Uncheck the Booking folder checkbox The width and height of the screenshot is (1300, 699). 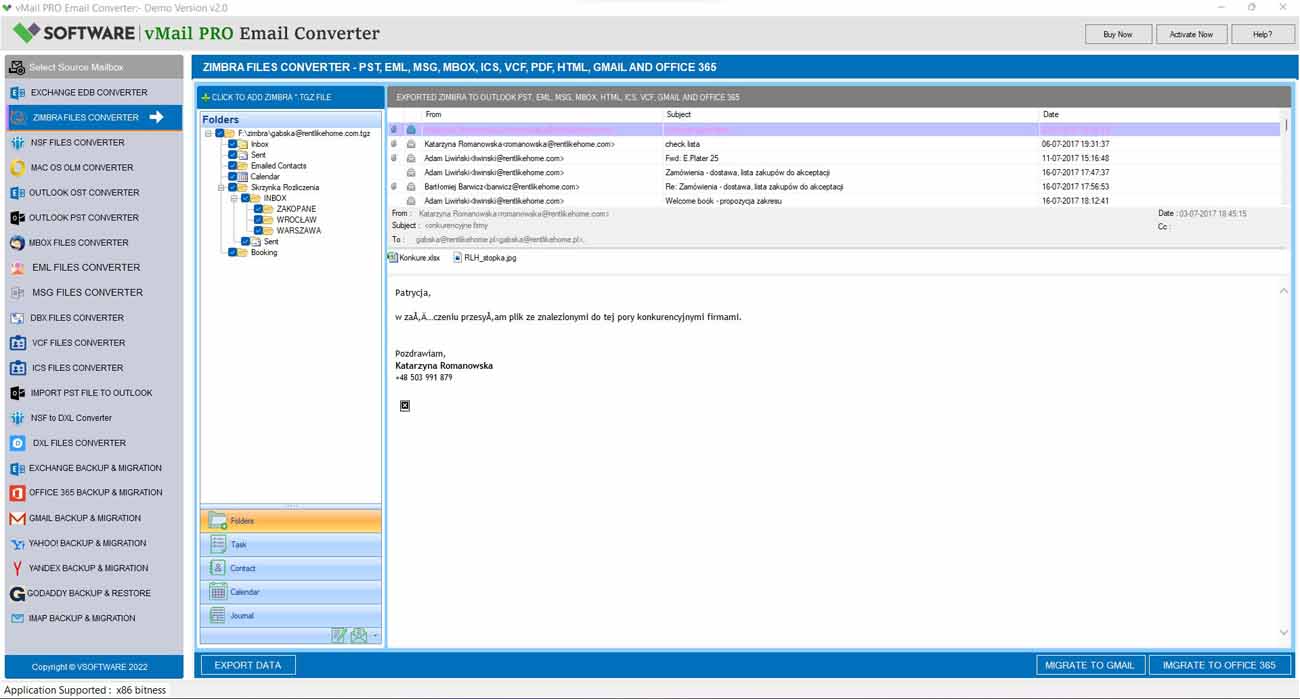point(232,253)
